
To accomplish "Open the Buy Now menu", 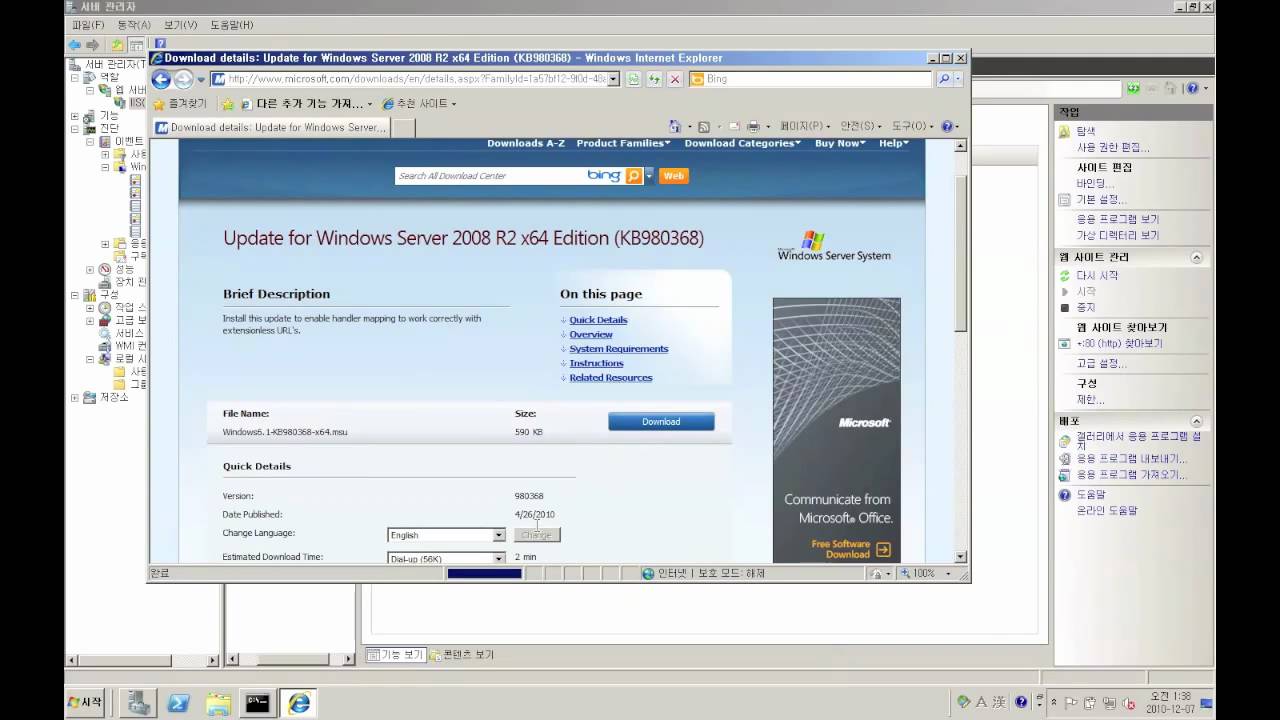I will click(x=840, y=143).
